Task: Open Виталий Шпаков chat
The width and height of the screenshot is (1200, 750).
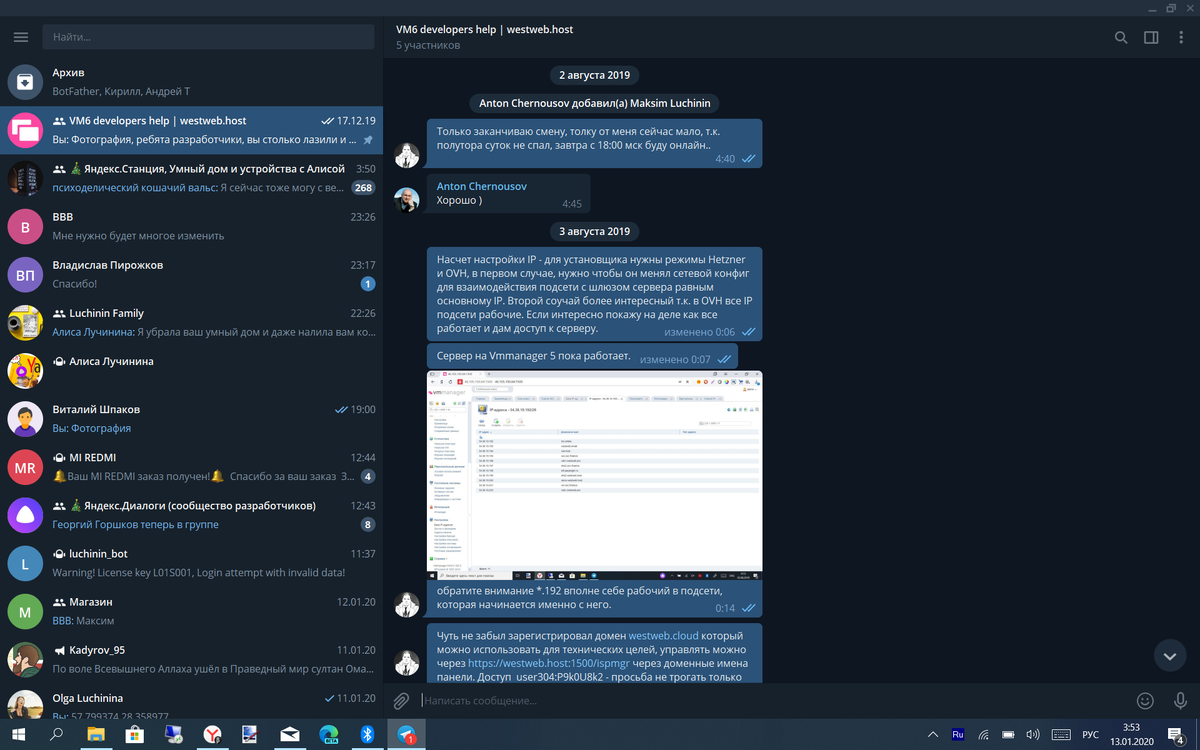Action: click(x=191, y=418)
